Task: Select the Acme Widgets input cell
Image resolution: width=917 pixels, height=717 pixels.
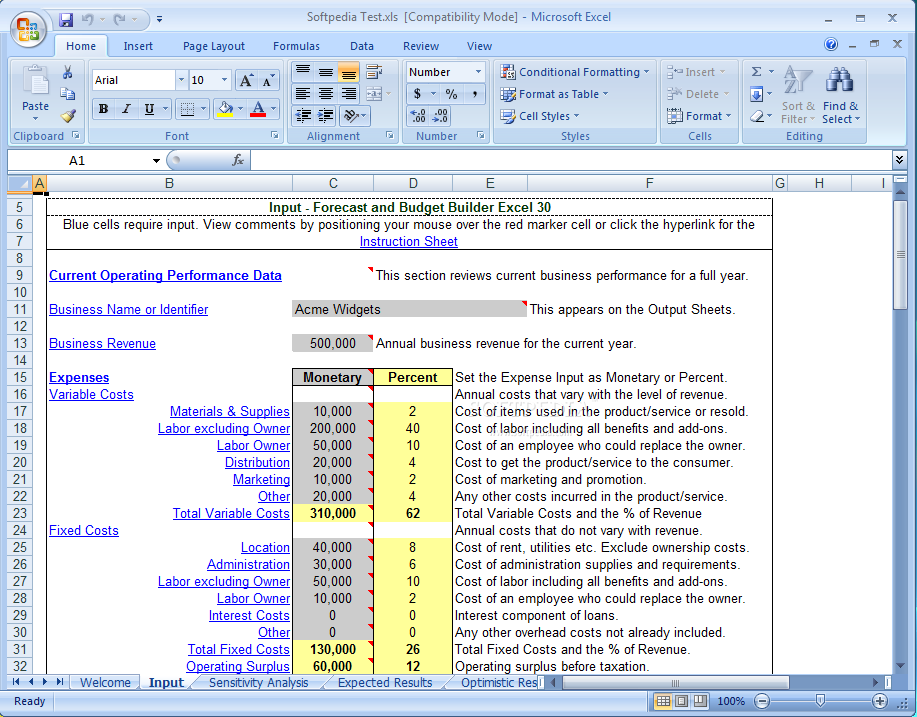Action: [409, 309]
